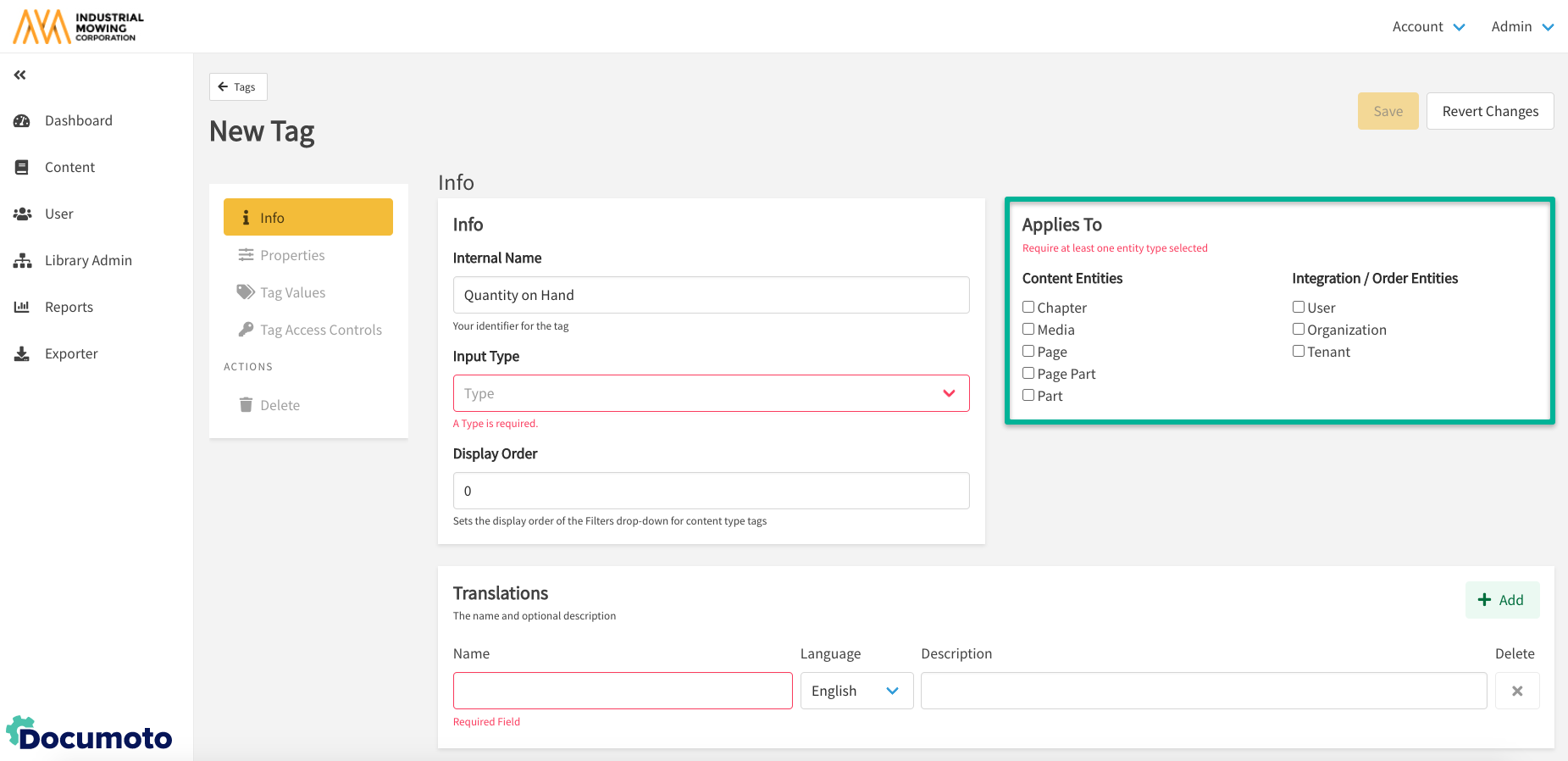Check the Chapter content entity checkbox

[1028, 308]
